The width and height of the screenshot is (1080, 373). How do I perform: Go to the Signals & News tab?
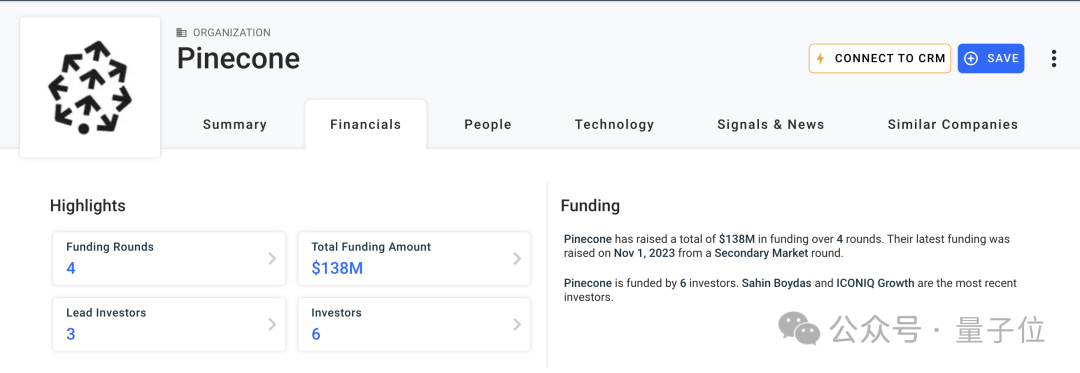(x=771, y=125)
